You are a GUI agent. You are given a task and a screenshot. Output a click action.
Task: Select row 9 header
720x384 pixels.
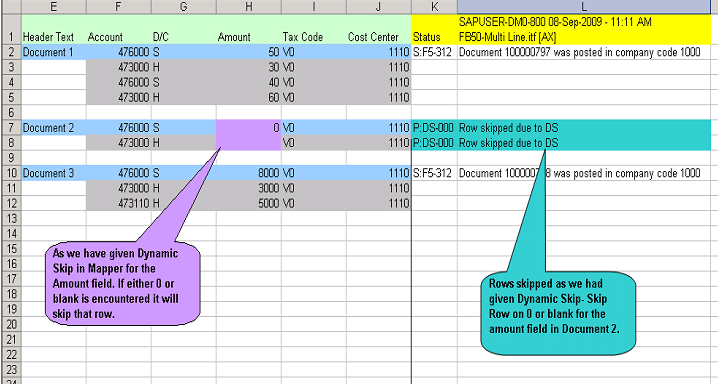(x=11, y=158)
